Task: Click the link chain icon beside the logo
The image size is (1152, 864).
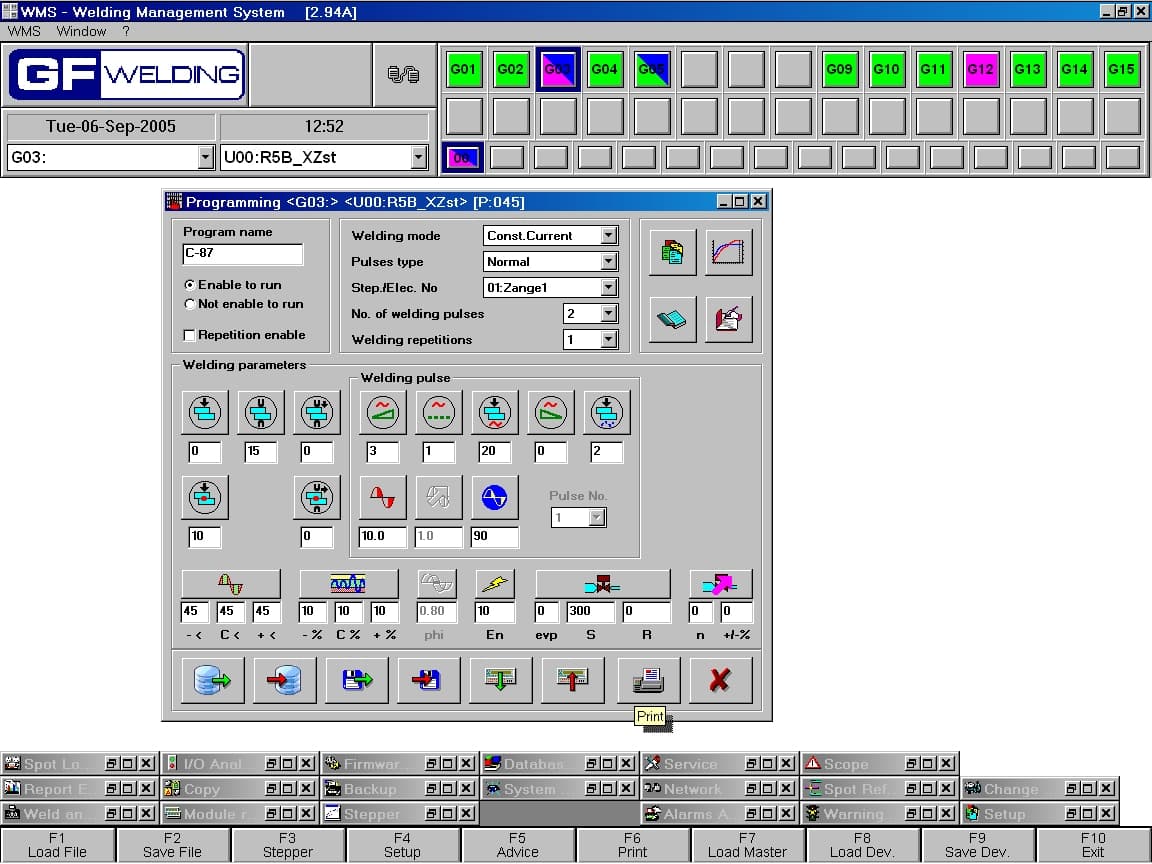Action: [403, 74]
